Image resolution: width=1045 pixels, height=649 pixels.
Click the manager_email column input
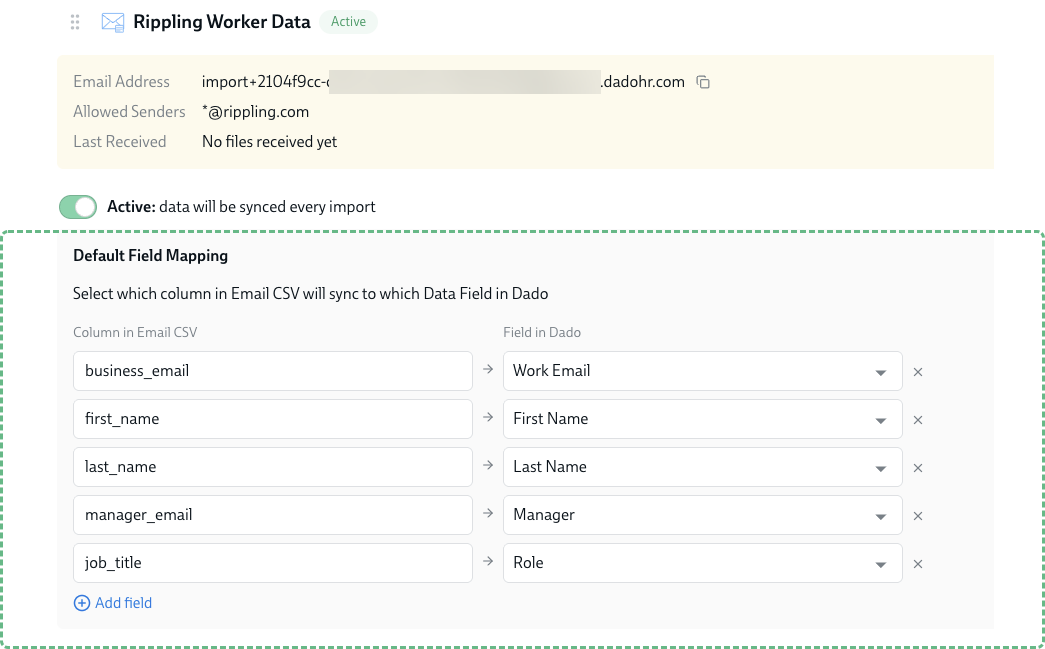coord(273,515)
